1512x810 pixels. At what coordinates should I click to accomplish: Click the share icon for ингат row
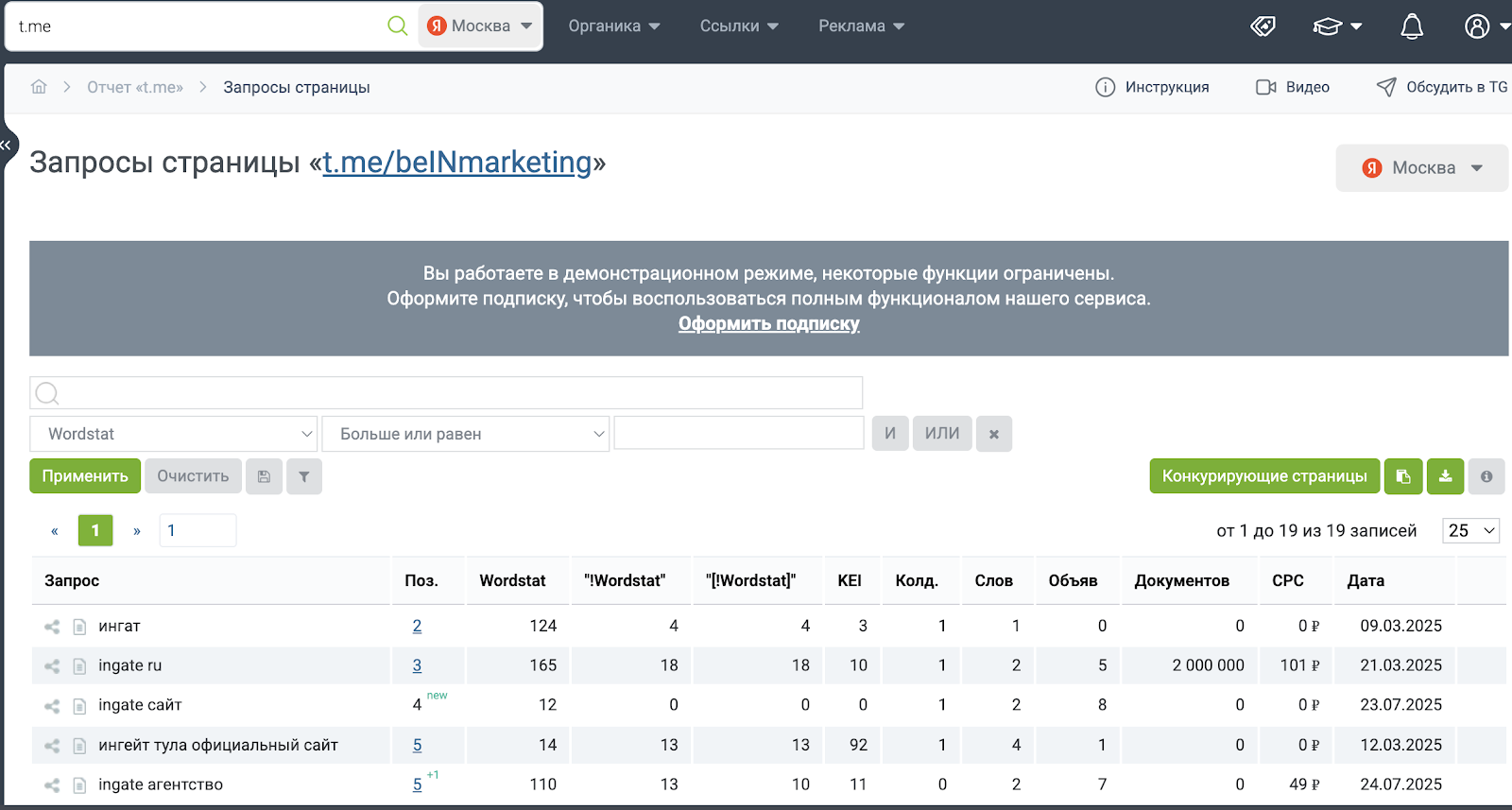click(52, 627)
